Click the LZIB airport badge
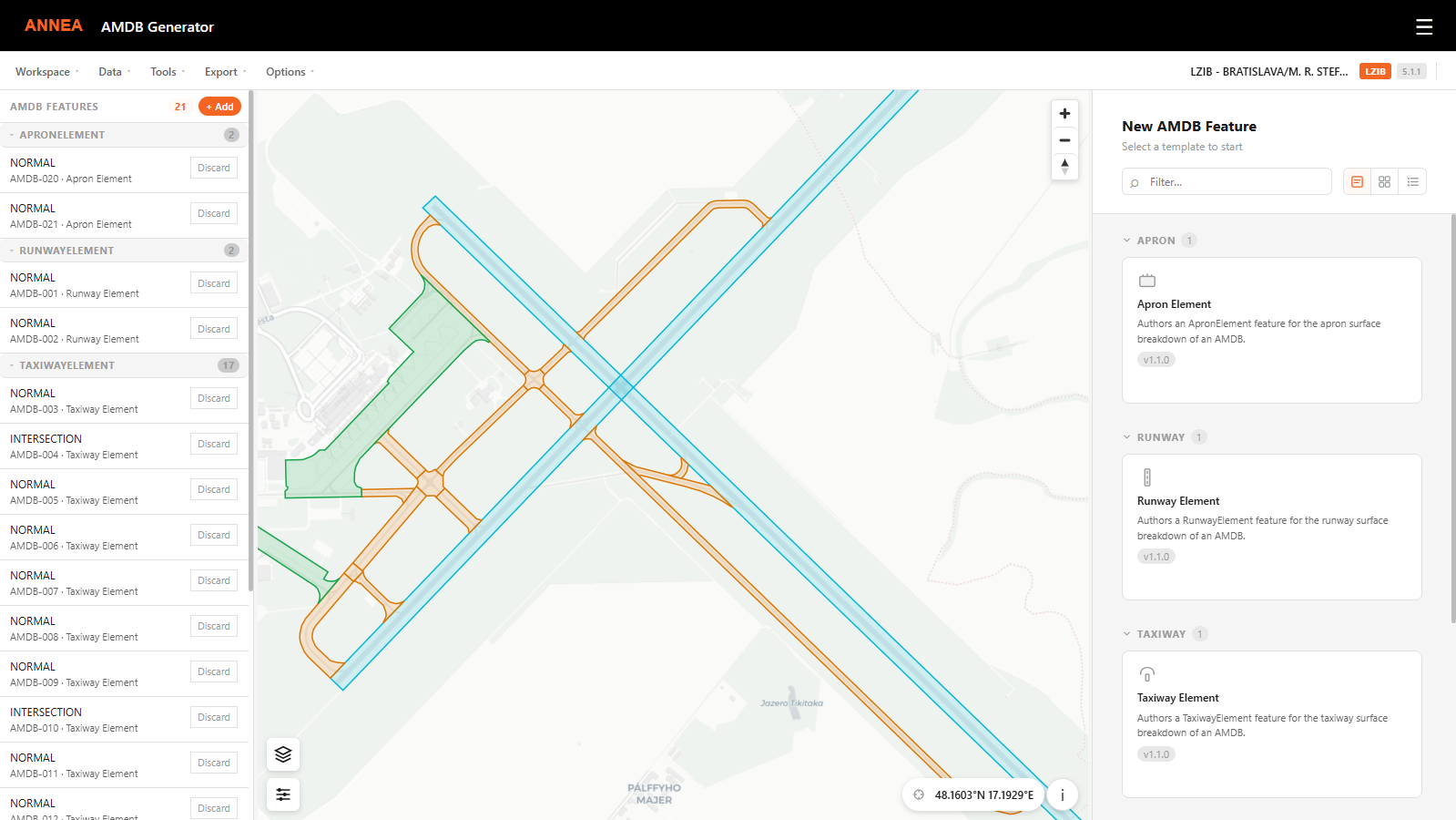 click(1375, 71)
